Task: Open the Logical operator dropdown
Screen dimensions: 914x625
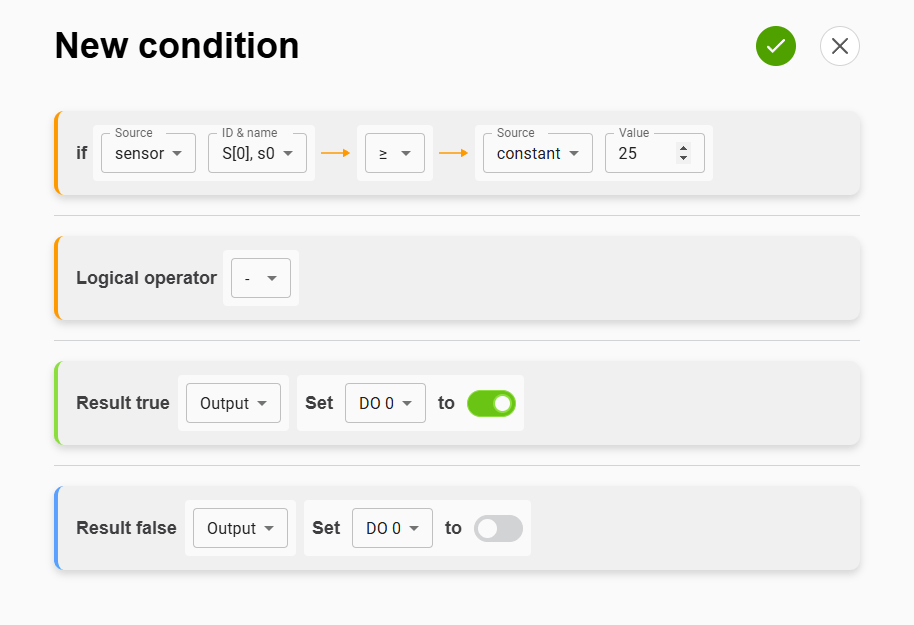Action: click(x=260, y=278)
